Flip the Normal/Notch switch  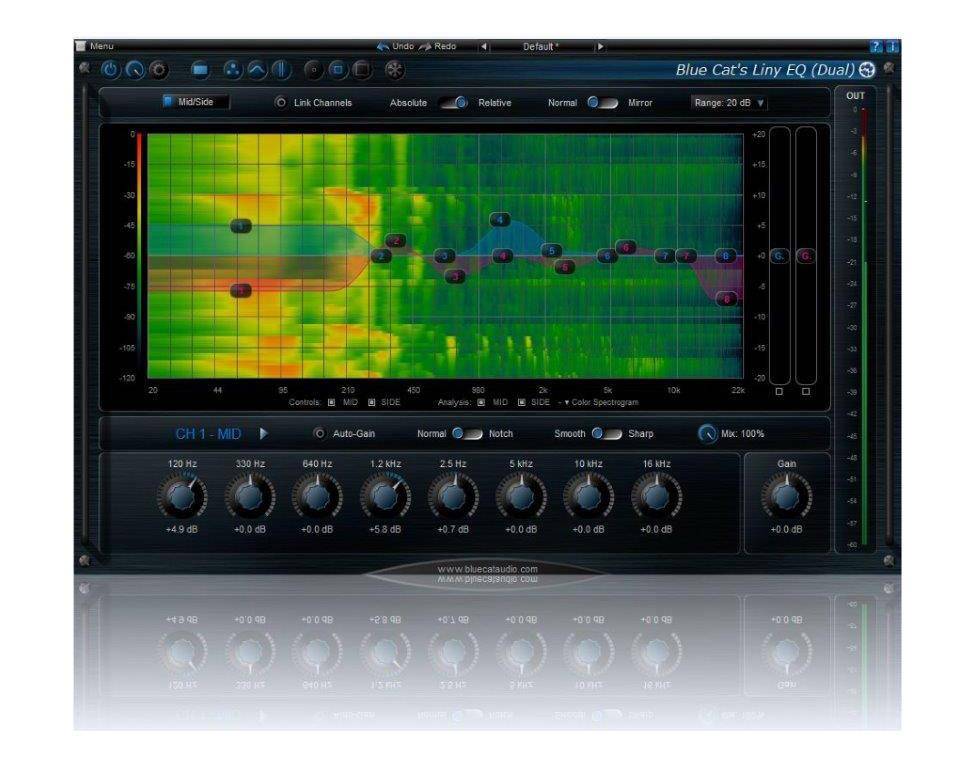(x=467, y=434)
